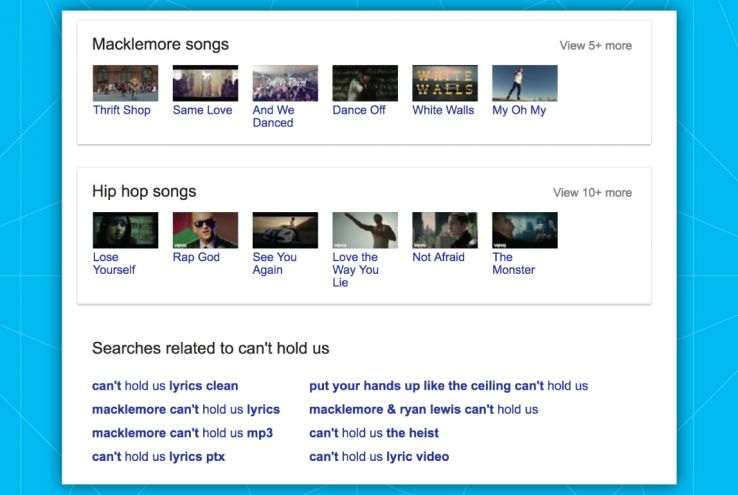738x495 pixels.
Task: Click the Not Afraid text link
Action: (x=438, y=257)
